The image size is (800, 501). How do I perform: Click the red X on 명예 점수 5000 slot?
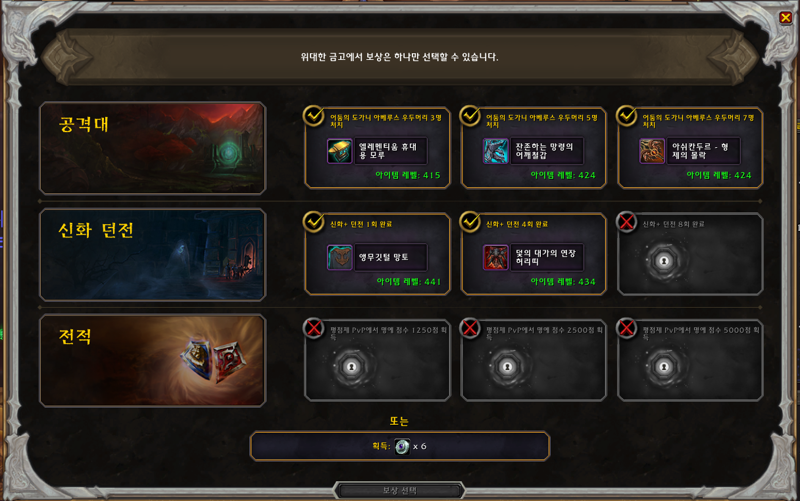coord(627,328)
